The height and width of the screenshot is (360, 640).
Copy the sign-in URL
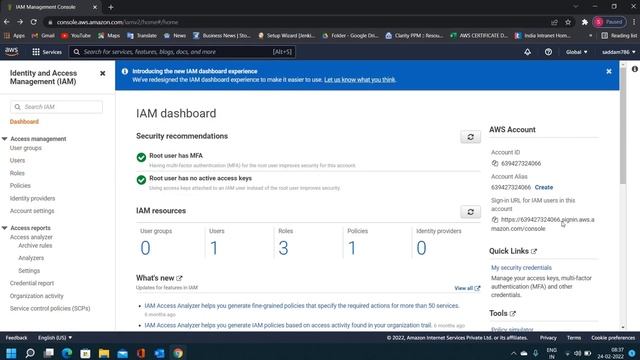tap(495, 220)
